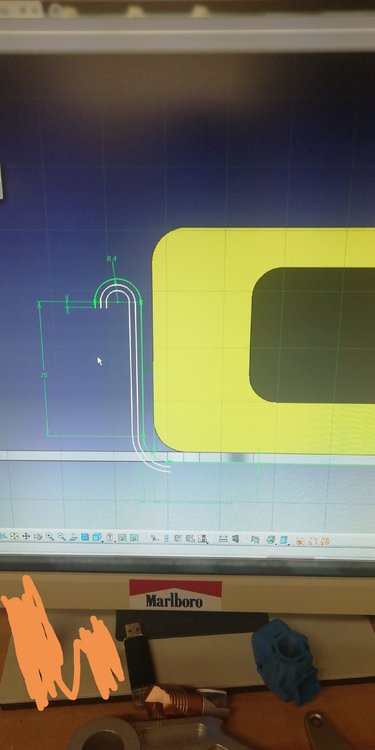Open the green layered icon dropdown
Viewport: 375px width, 750px height.
pyautogui.click(x=271, y=540)
